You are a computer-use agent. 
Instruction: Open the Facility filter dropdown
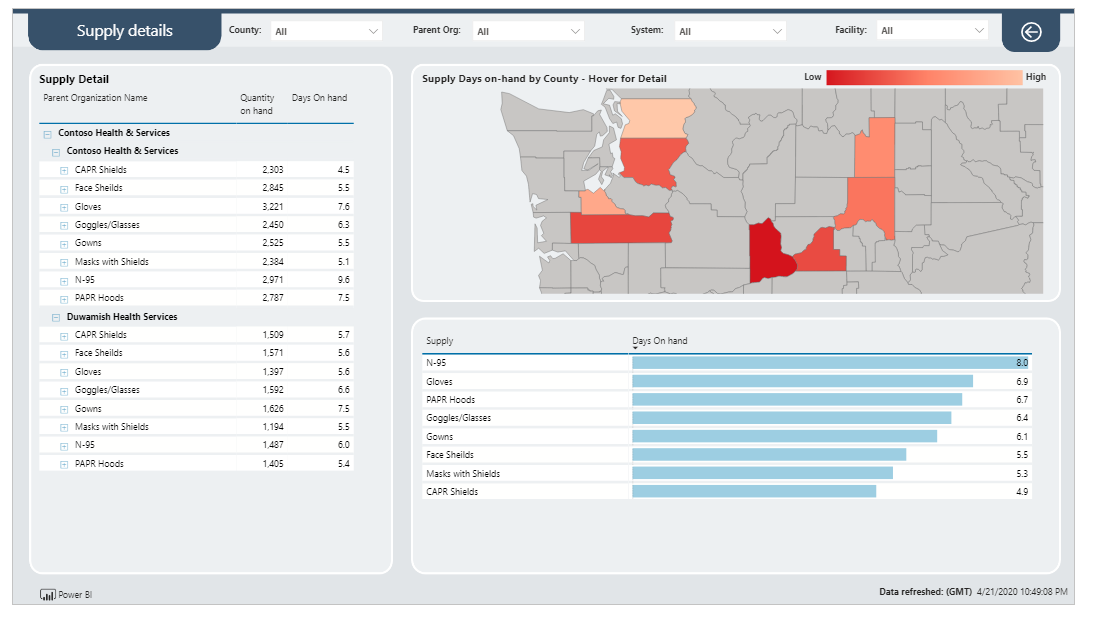932,31
